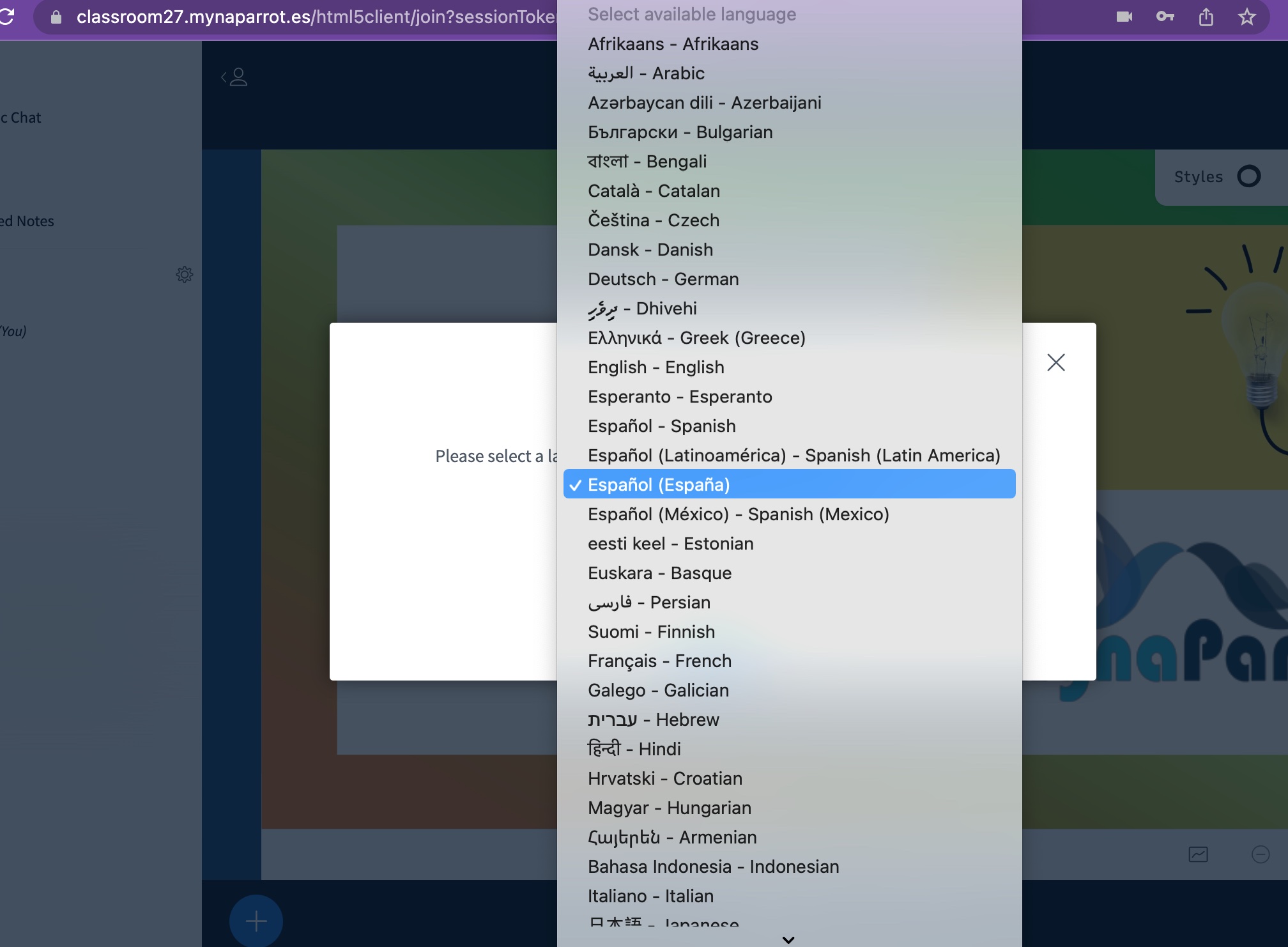This screenshot has height=947, width=1288.
Task: Open the Shared Notes sidebar item
Action: click(28, 221)
